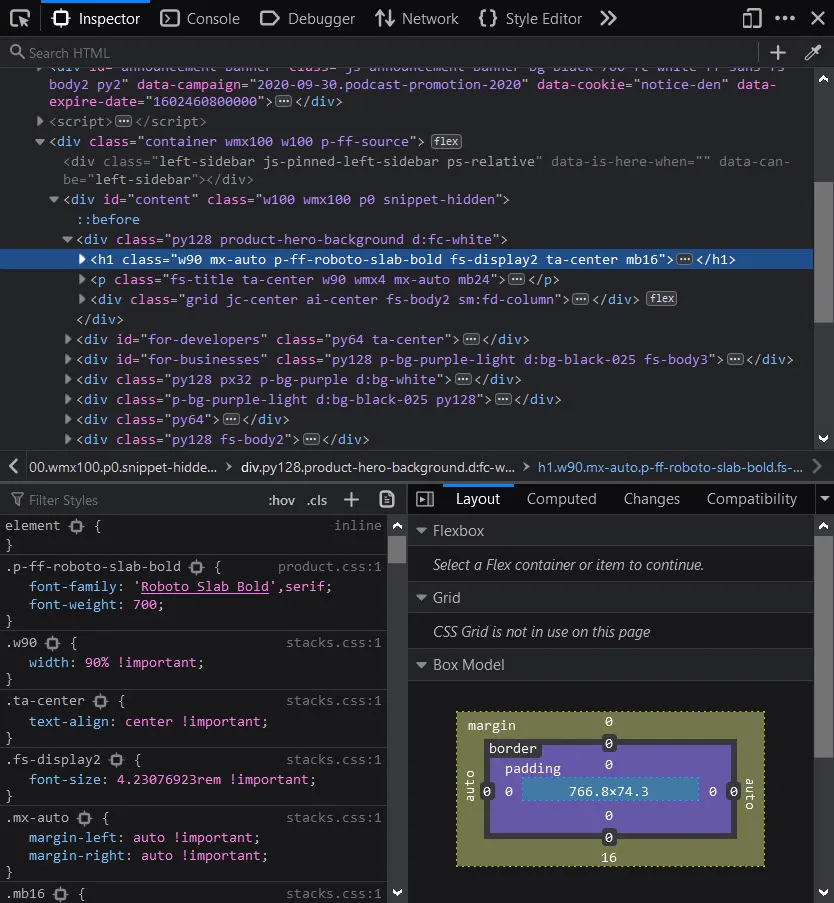The image size is (834, 903).
Task: Expand the for-businesses div node
Action: [69, 359]
